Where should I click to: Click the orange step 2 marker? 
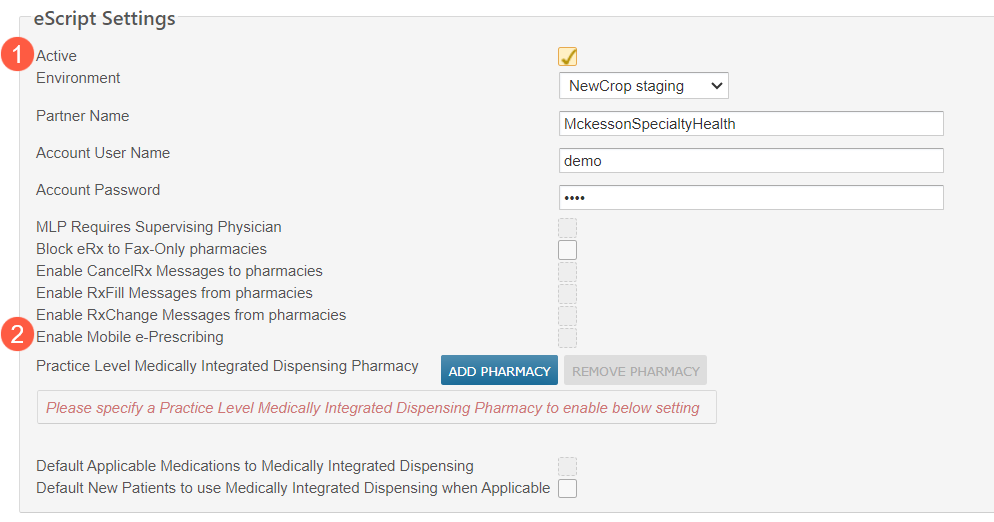click(16, 334)
